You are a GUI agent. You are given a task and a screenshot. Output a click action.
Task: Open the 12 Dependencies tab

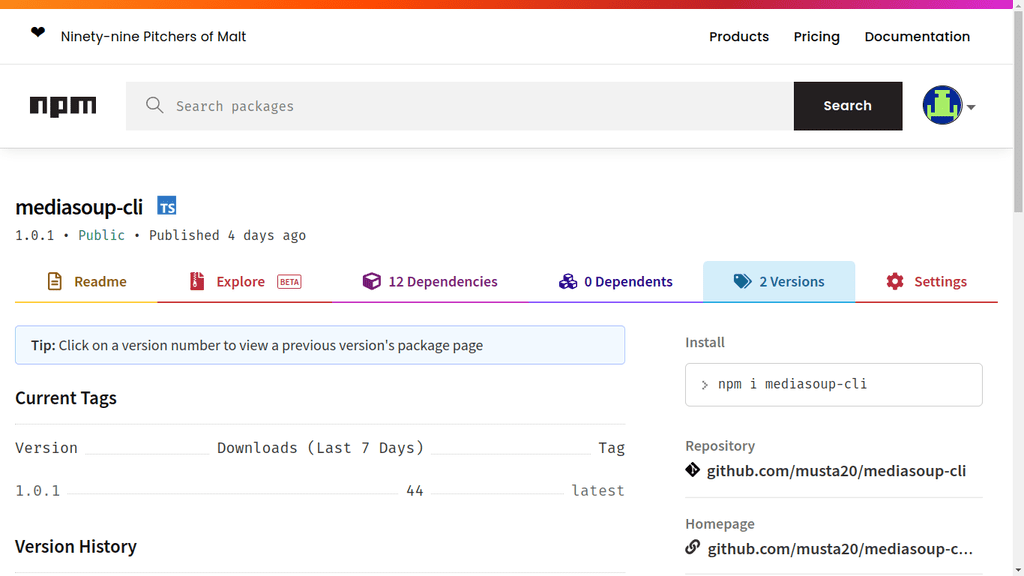click(x=430, y=281)
